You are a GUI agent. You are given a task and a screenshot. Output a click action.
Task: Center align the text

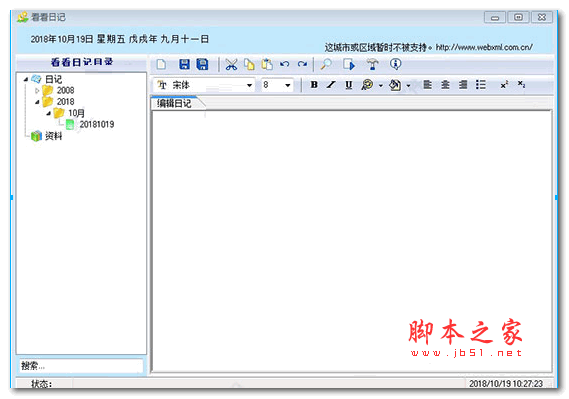click(445, 85)
